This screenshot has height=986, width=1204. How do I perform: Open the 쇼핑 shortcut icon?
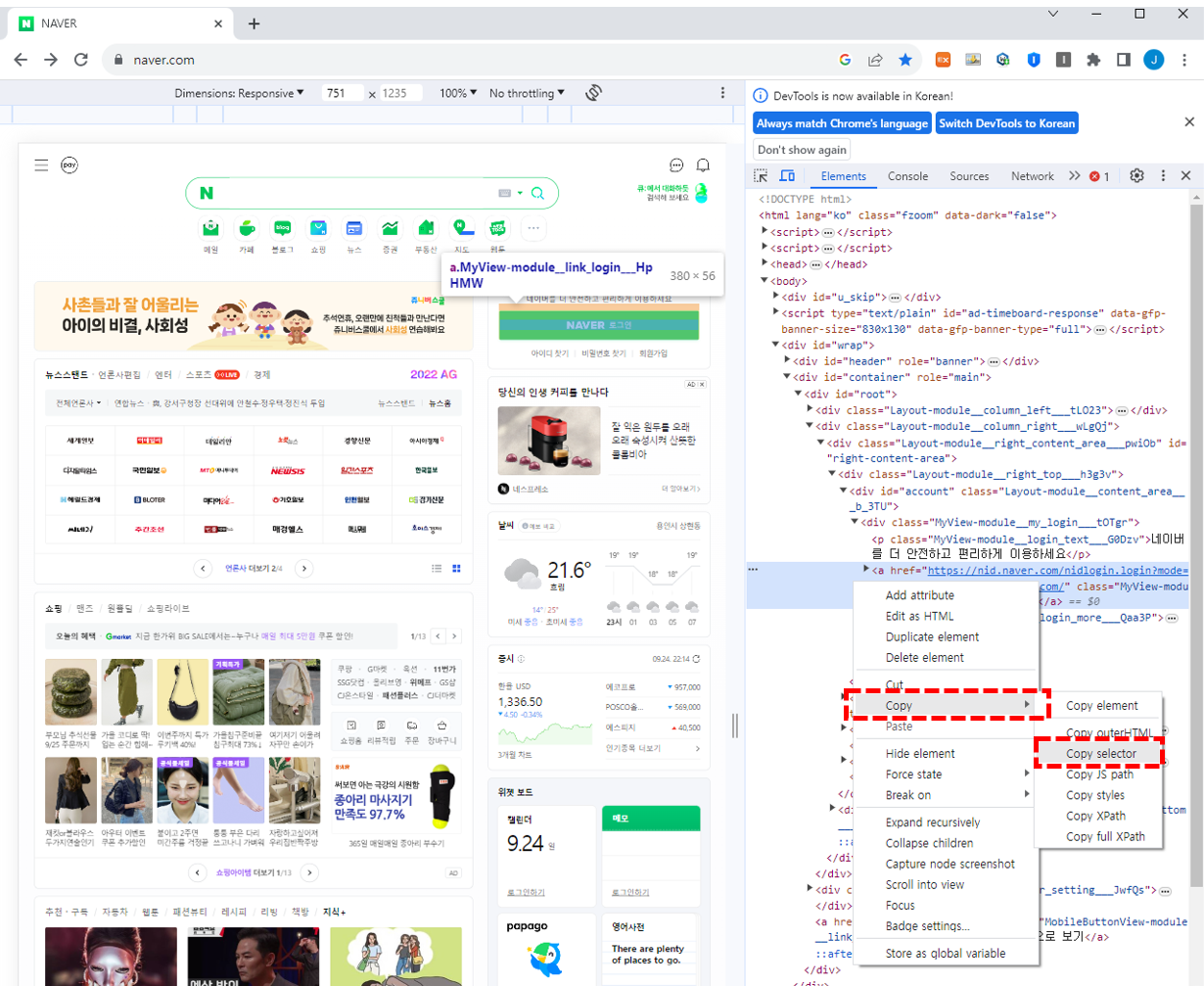(318, 229)
